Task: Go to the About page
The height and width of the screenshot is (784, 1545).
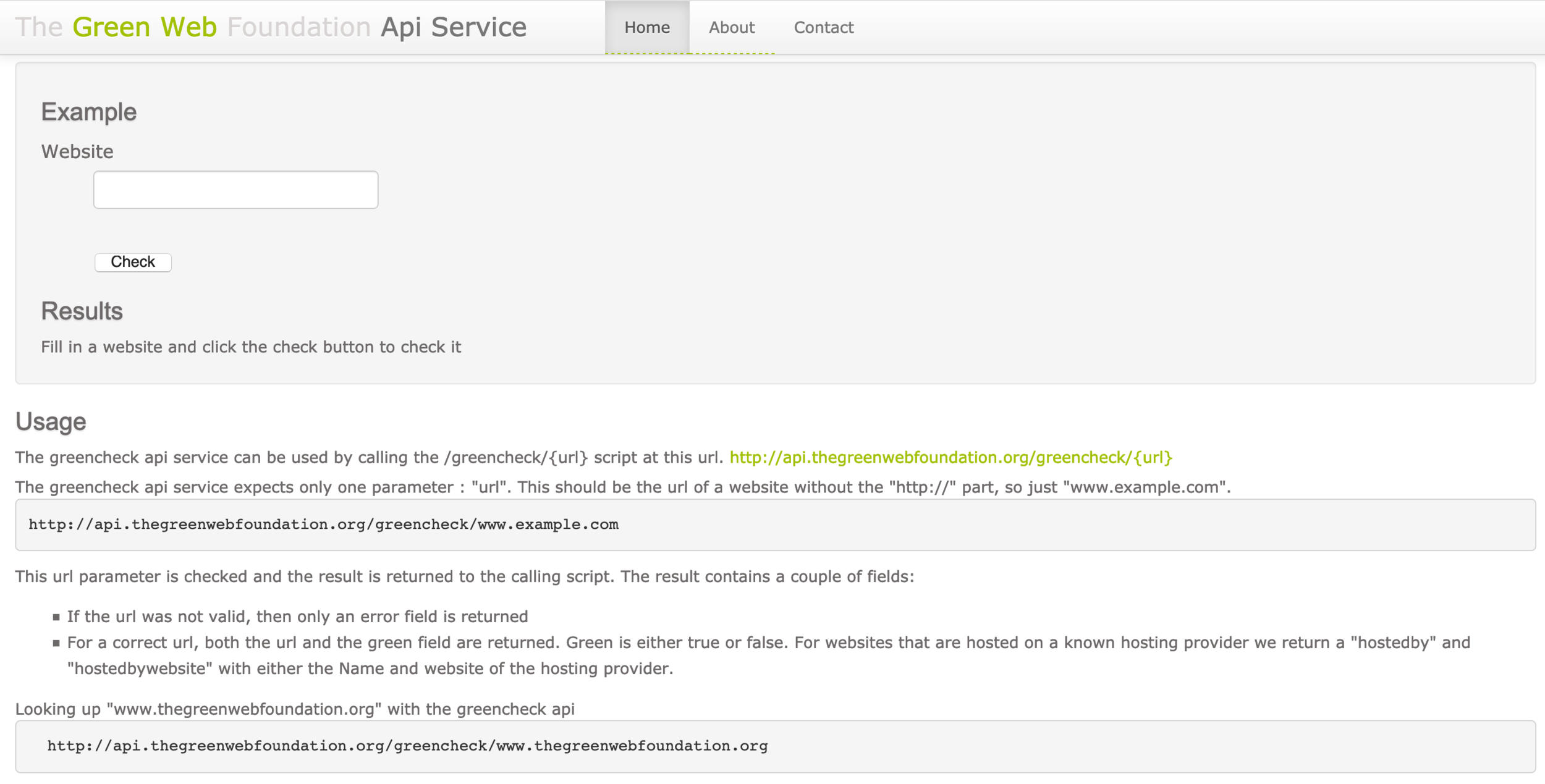Action: pyautogui.click(x=731, y=28)
